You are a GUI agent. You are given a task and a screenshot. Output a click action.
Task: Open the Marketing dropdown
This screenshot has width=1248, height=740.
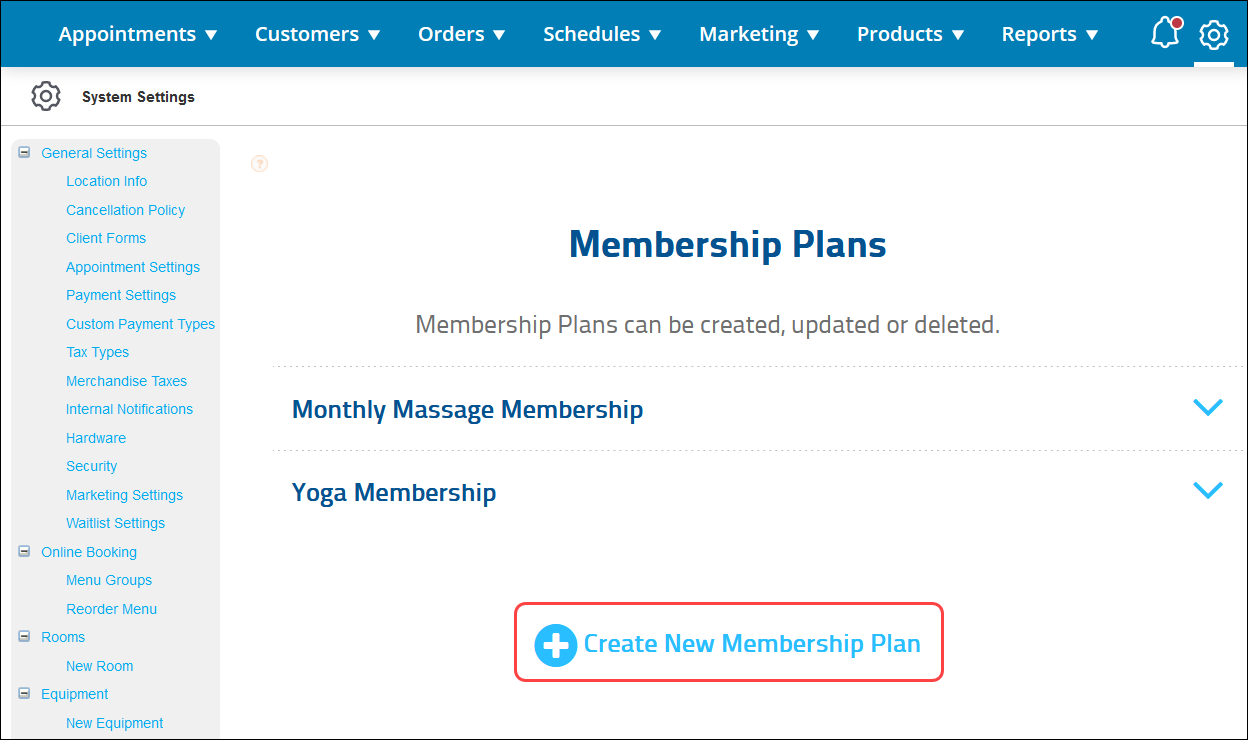coord(759,33)
